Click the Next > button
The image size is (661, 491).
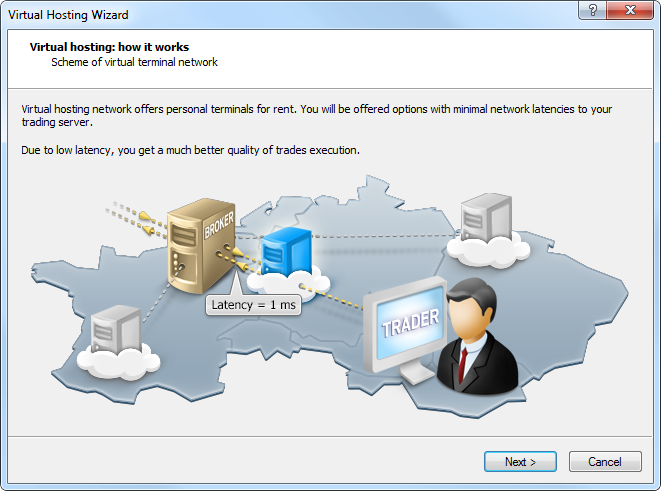[x=520, y=461]
